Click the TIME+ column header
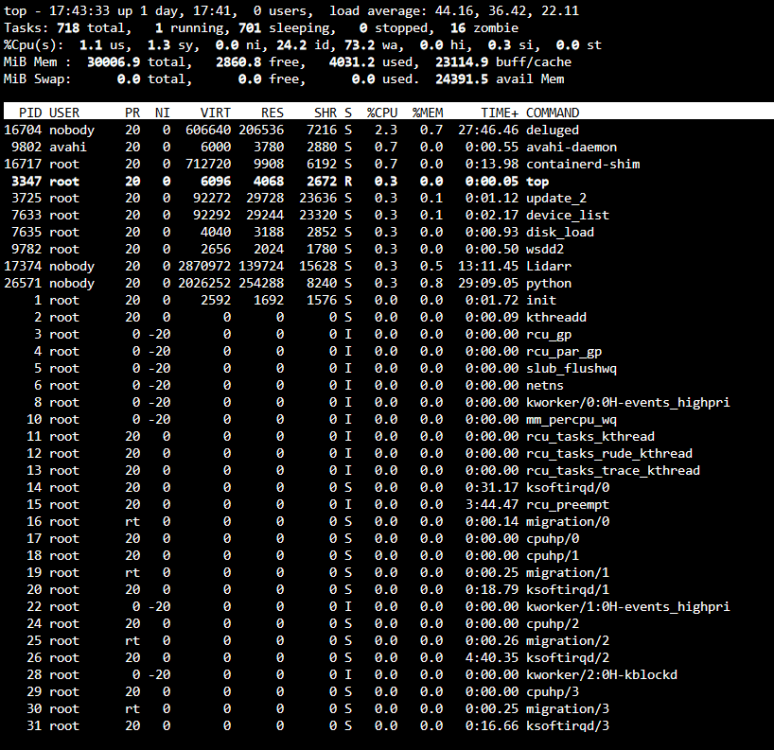 [500, 113]
